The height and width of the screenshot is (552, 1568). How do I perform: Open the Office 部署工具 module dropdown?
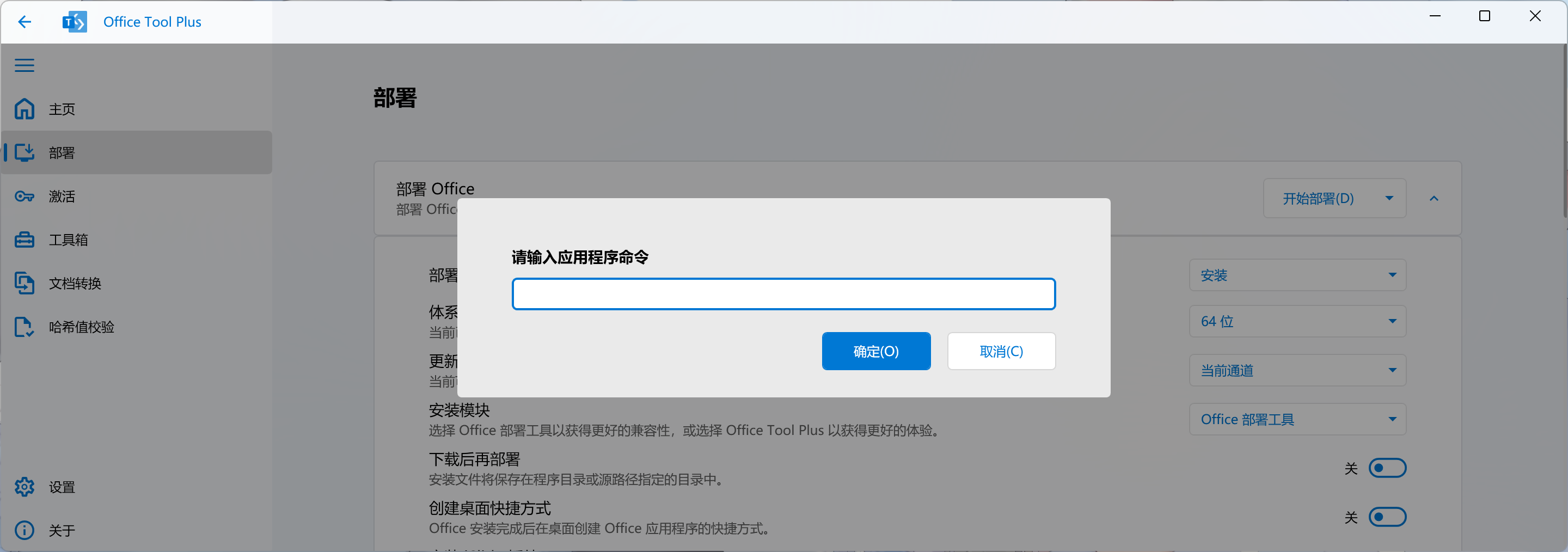tap(1297, 419)
